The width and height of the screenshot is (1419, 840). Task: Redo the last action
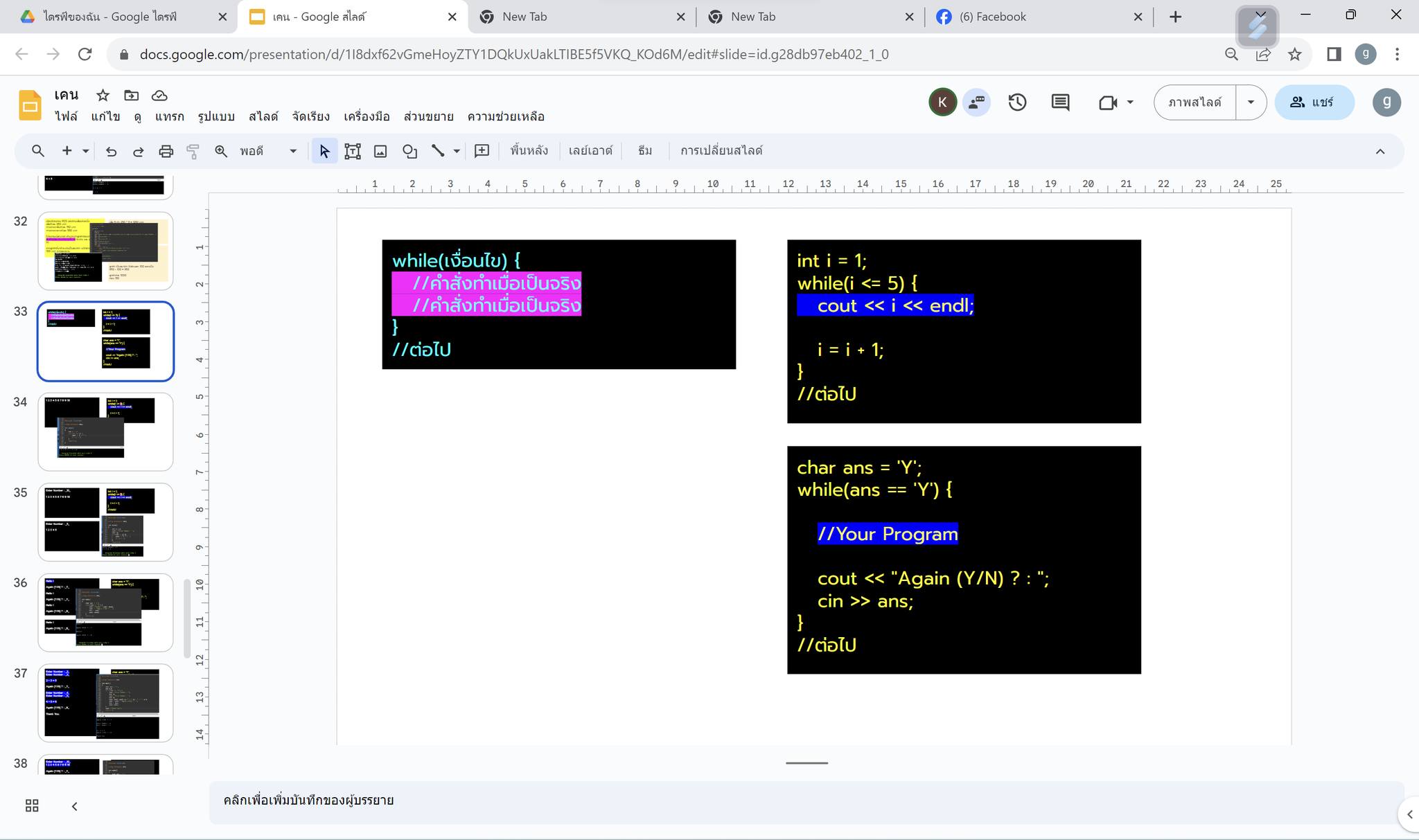(138, 151)
